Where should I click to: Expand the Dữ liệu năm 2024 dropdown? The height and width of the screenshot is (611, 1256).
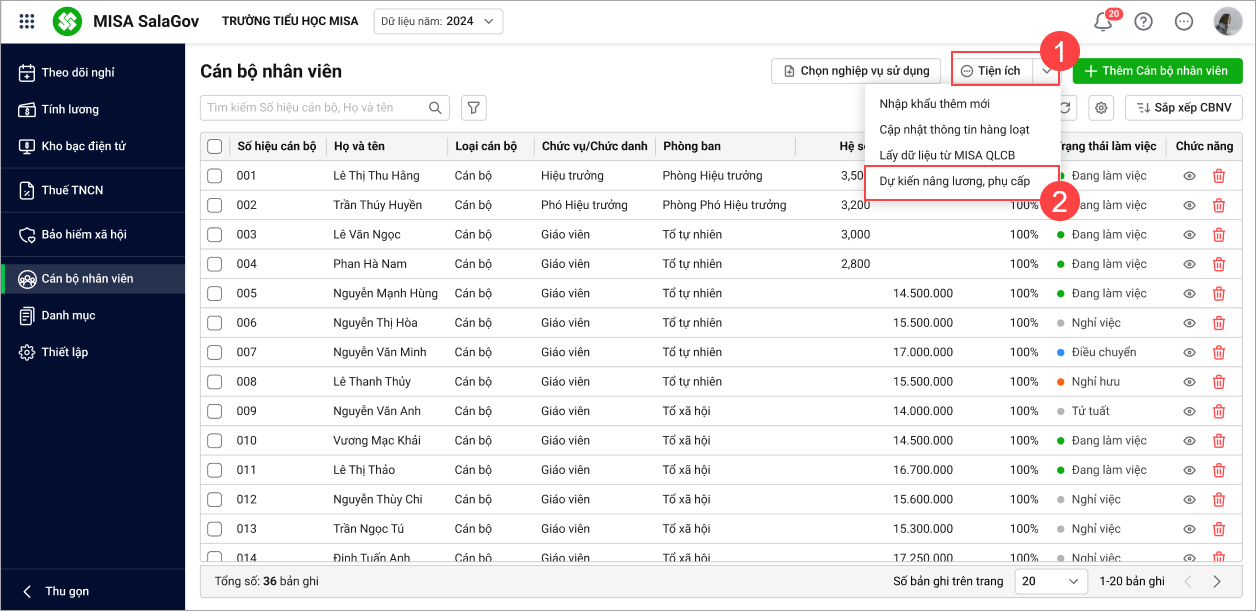point(438,21)
